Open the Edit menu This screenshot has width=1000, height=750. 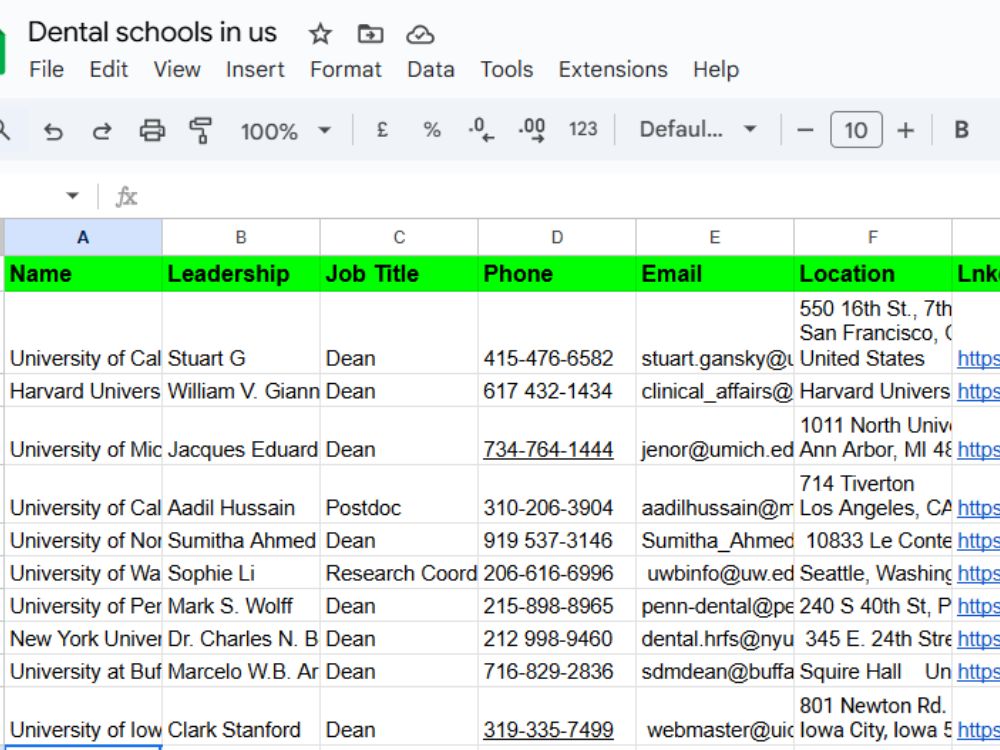[x=108, y=69]
